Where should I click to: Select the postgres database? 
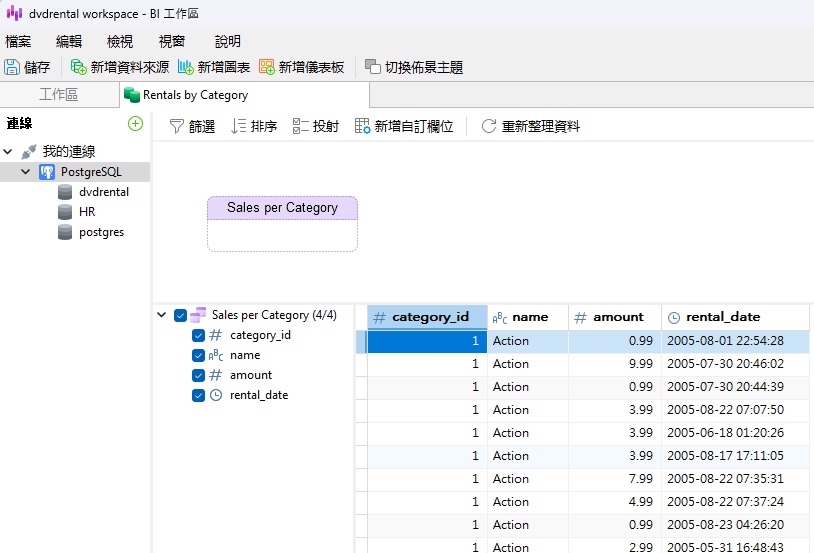[101, 233]
